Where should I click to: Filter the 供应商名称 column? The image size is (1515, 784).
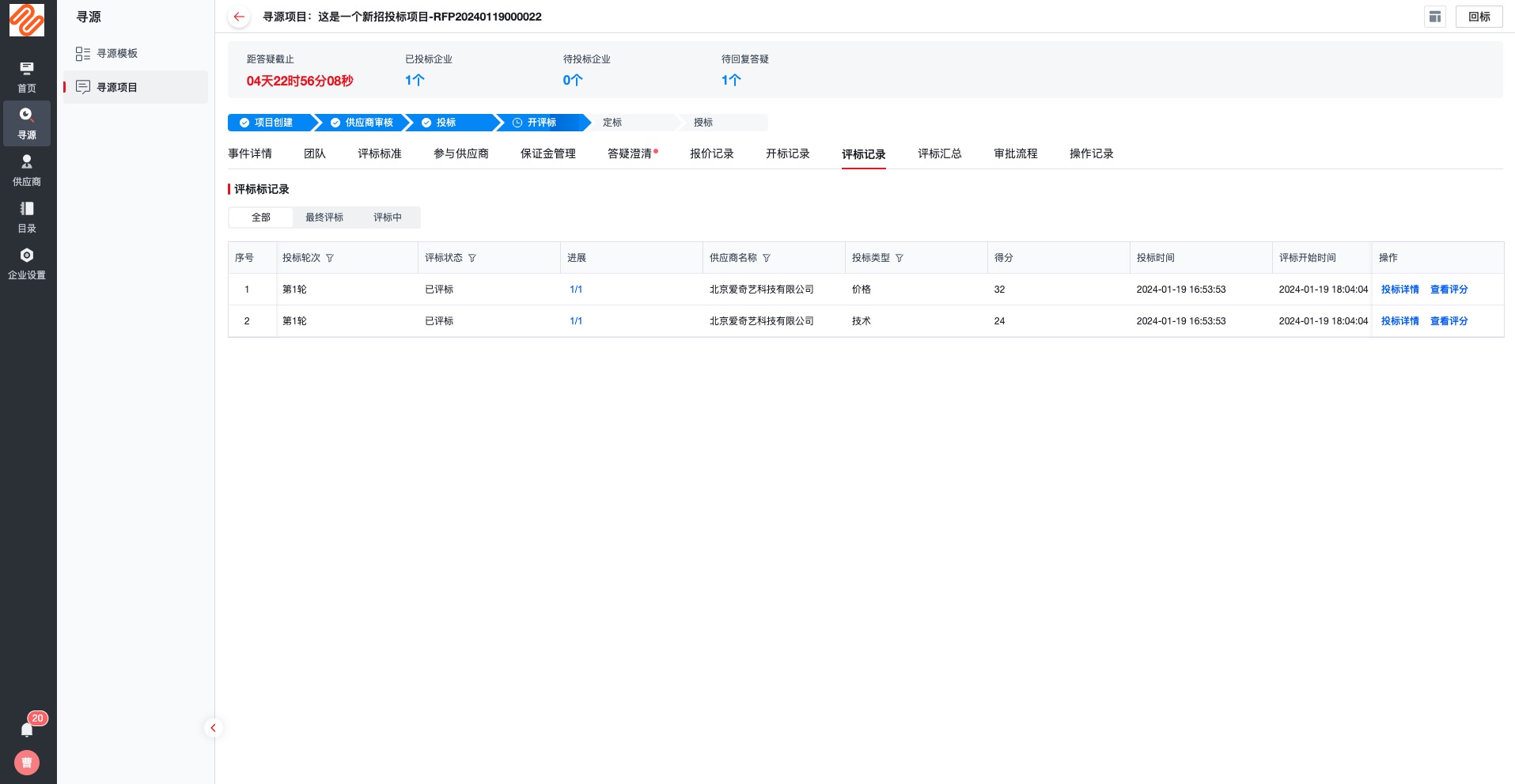(x=767, y=258)
